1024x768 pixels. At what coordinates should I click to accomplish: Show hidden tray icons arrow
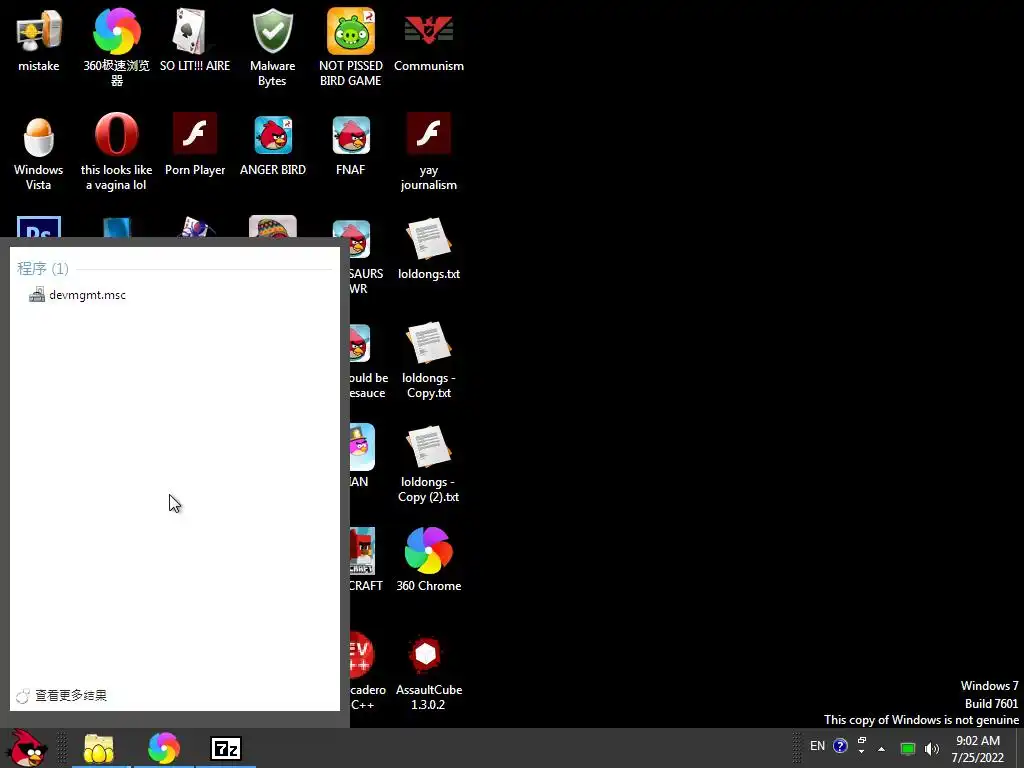point(882,748)
